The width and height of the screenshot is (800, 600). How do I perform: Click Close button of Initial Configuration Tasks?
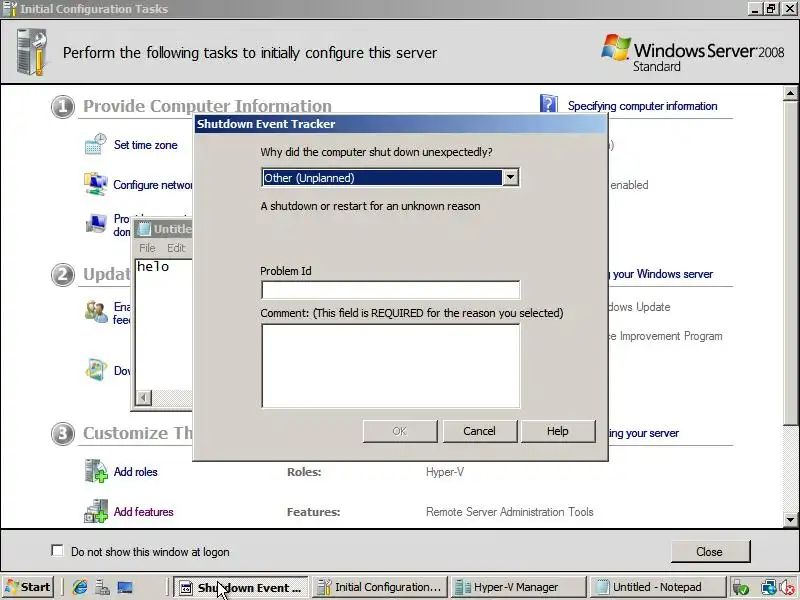[710, 552]
